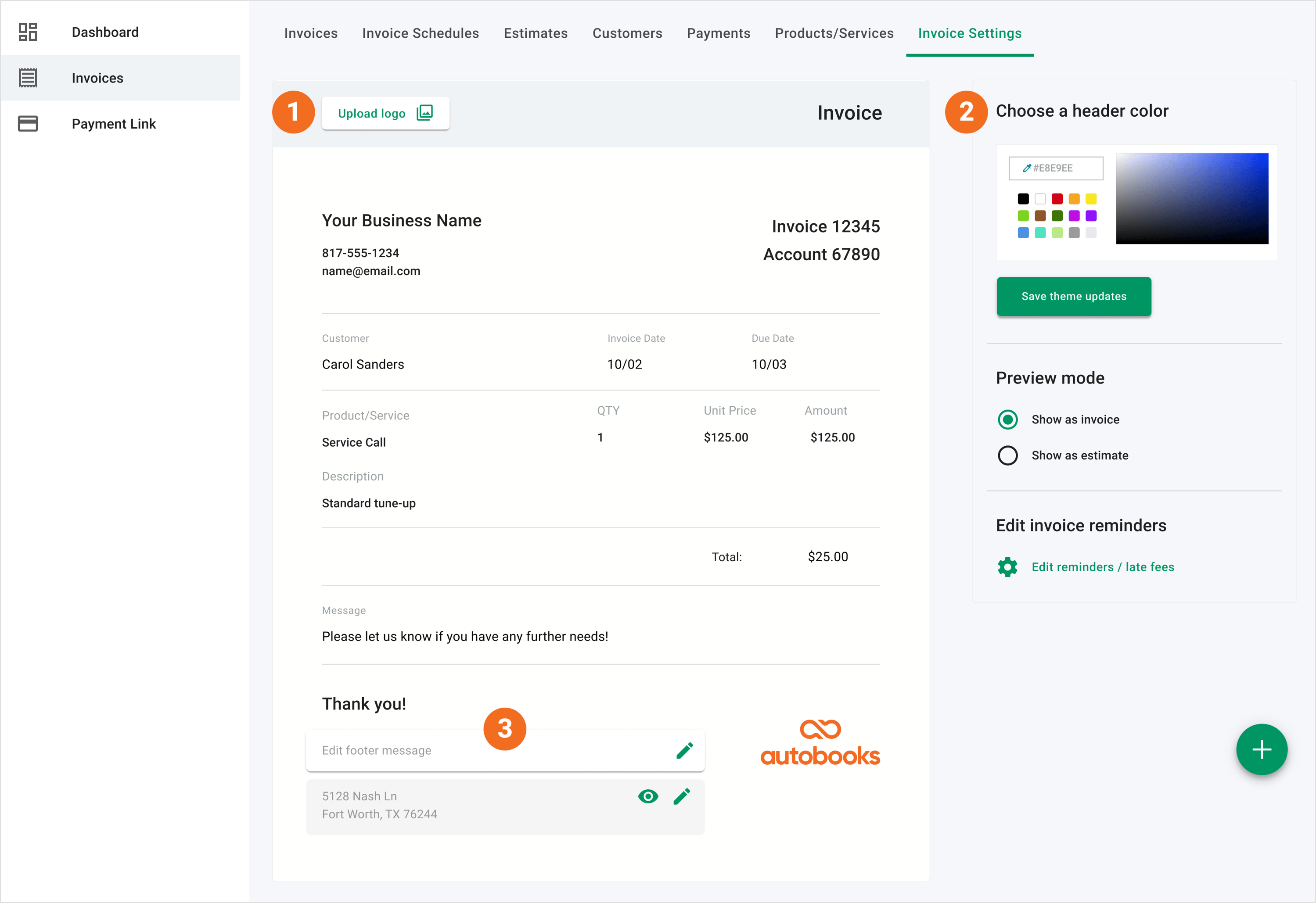
Task: Pick the red color swatch
Action: tap(1057, 199)
